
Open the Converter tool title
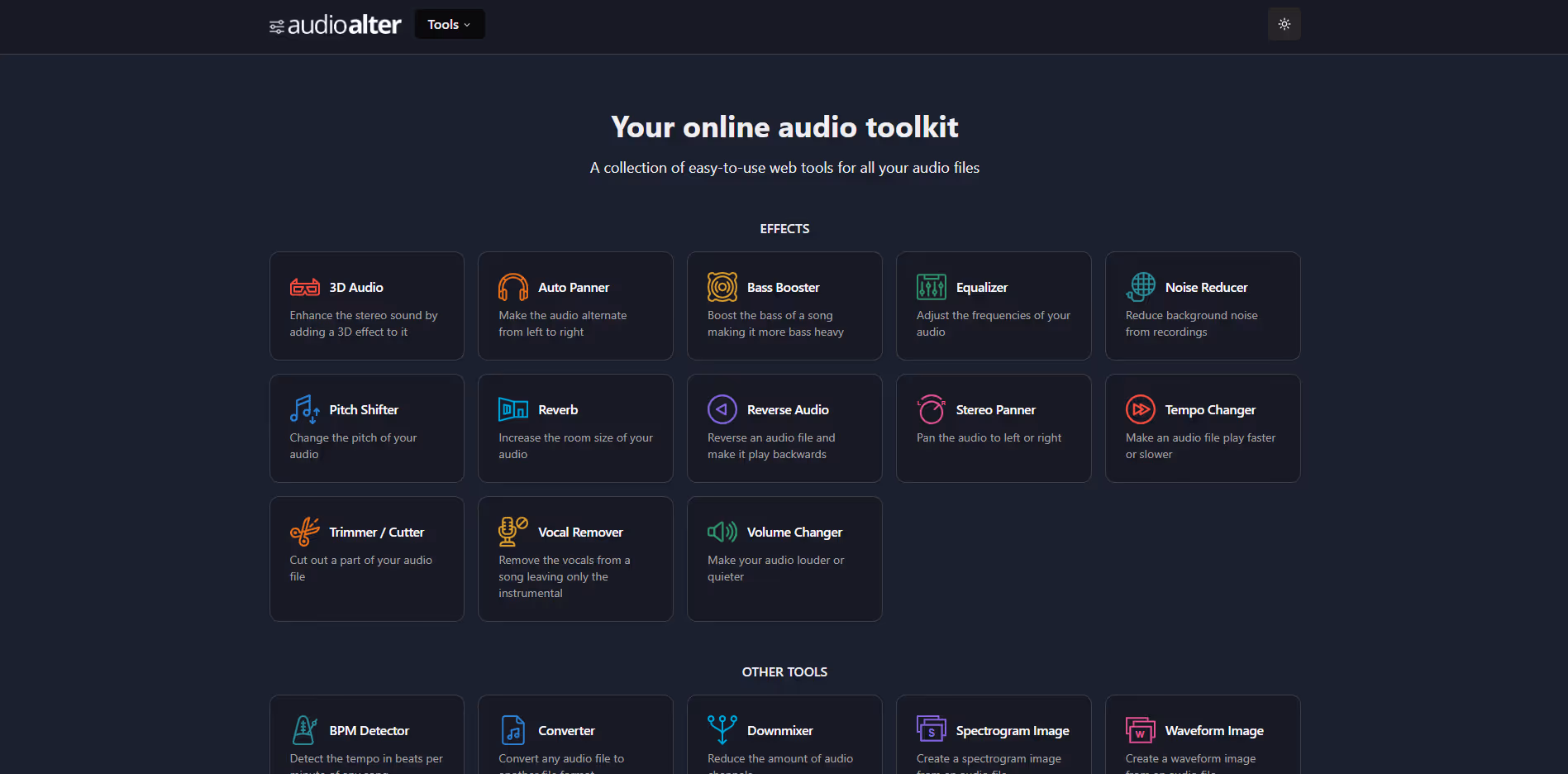[x=566, y=731]
